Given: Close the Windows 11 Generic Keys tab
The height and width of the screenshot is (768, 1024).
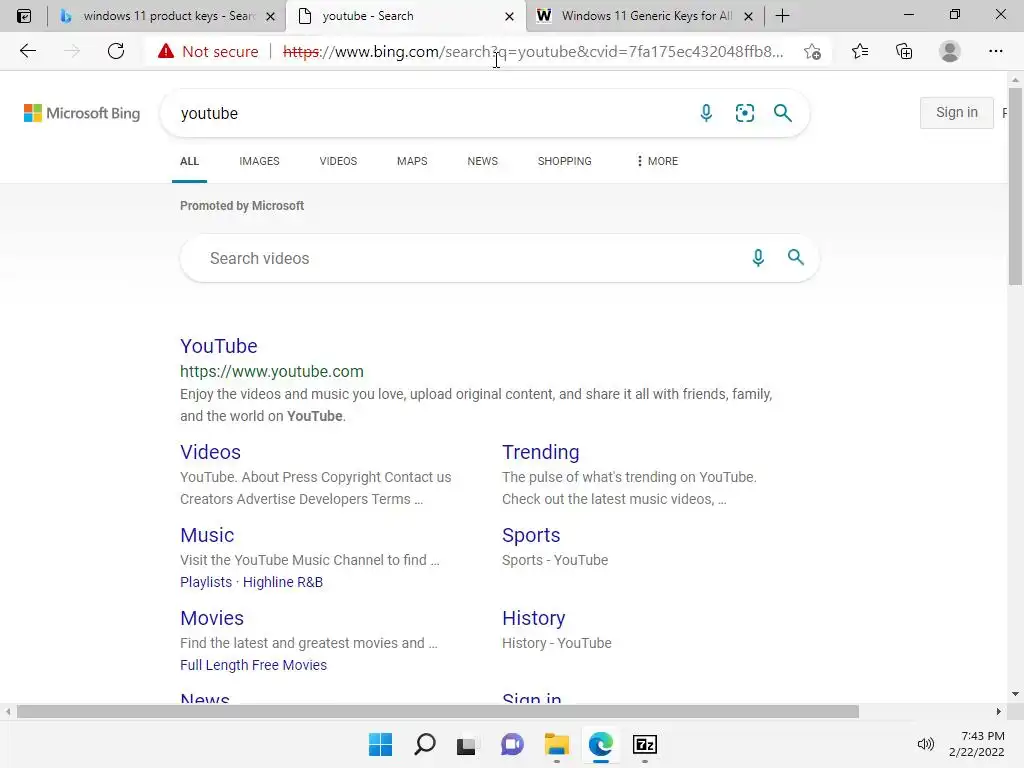Looking at the screenshot, I should click(x=749, y=16).
